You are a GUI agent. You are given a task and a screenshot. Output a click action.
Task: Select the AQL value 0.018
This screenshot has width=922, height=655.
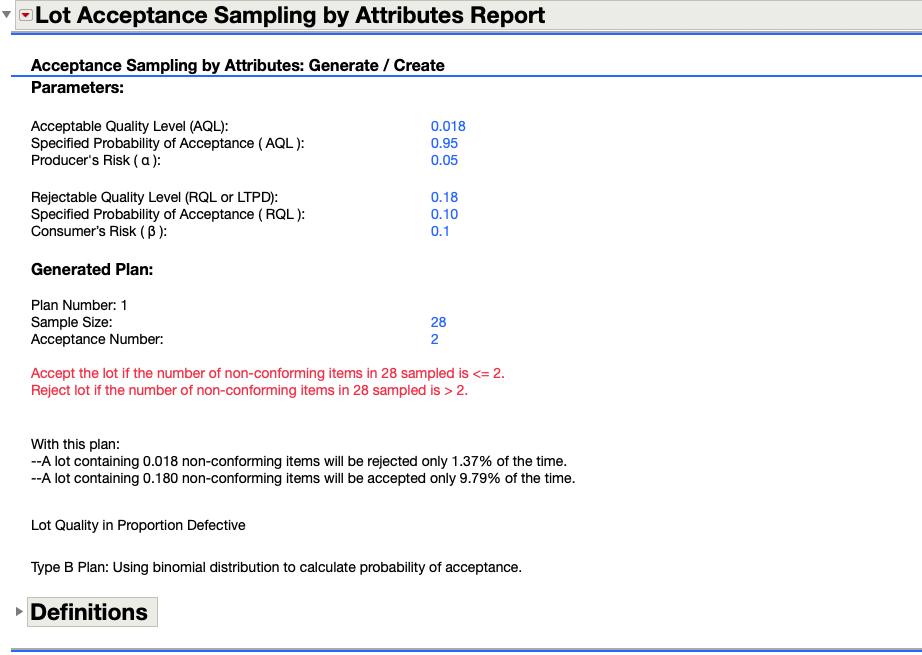click(448, 126)
